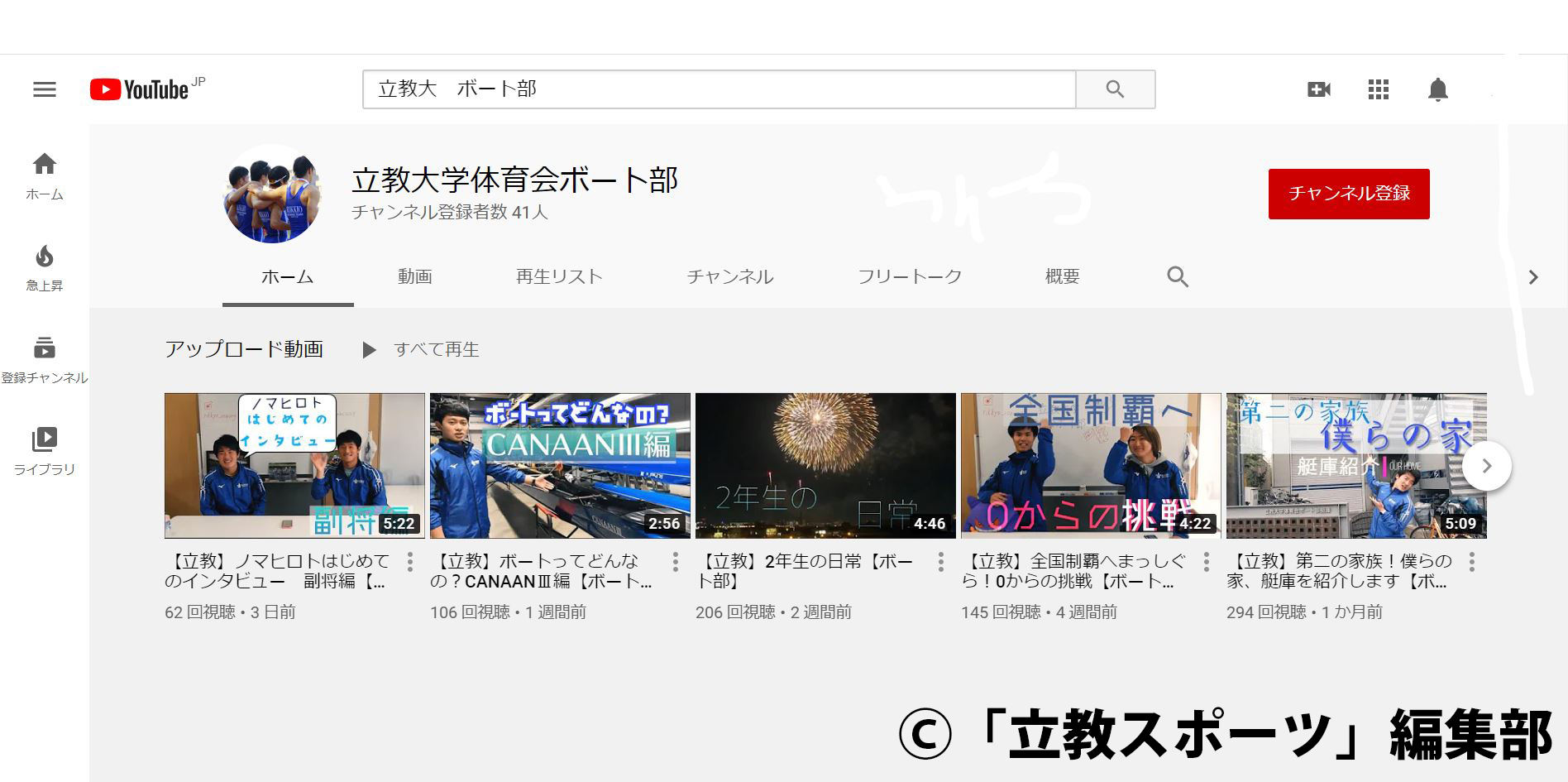Image resolution: width=1568 pixels, height=782 pixels.
Task: Expand channel tabs with right chevron
Action: click(1533, 277)
